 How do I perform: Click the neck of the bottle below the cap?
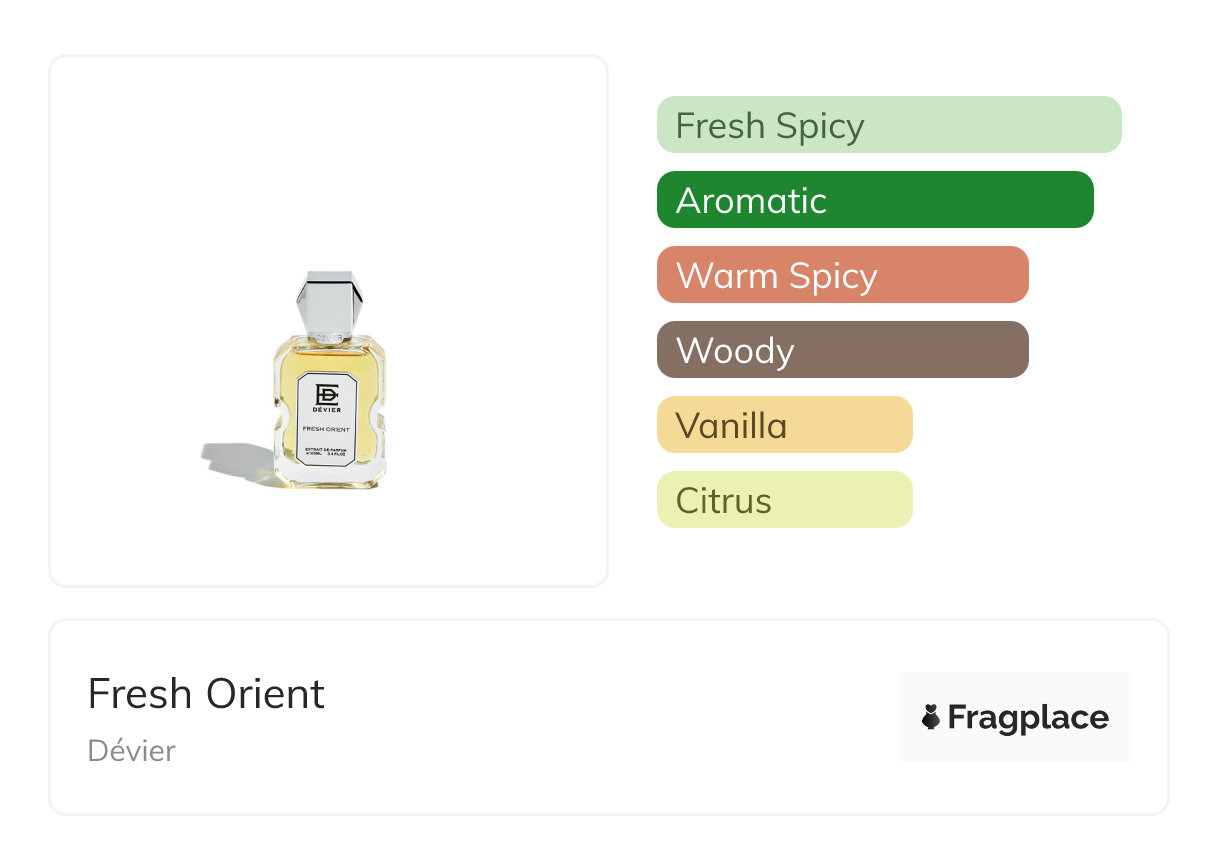[x=328, y=337]
